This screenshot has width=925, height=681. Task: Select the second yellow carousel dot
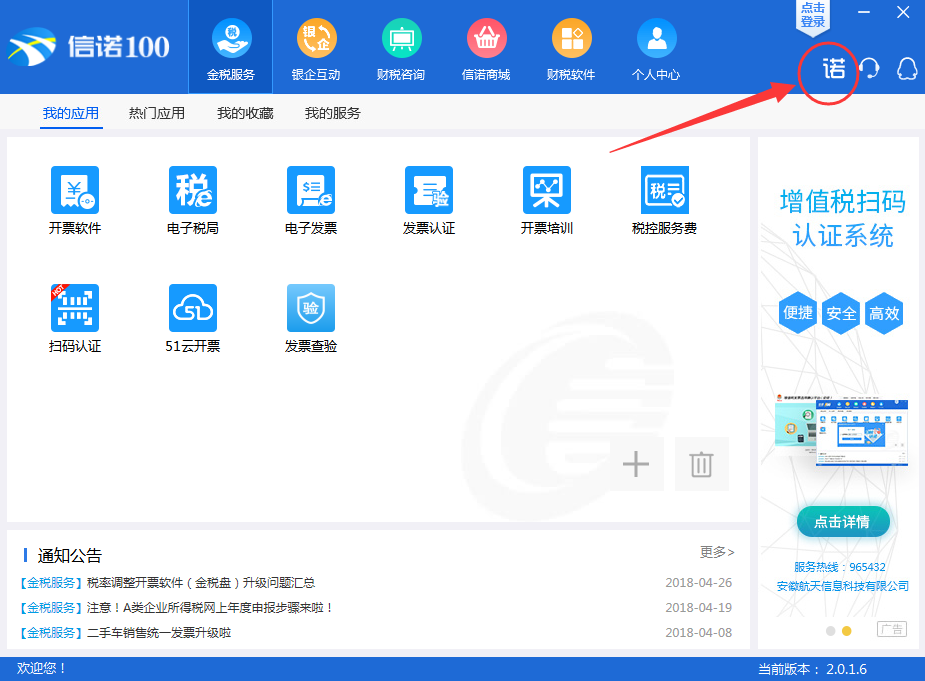click(847, 631)
